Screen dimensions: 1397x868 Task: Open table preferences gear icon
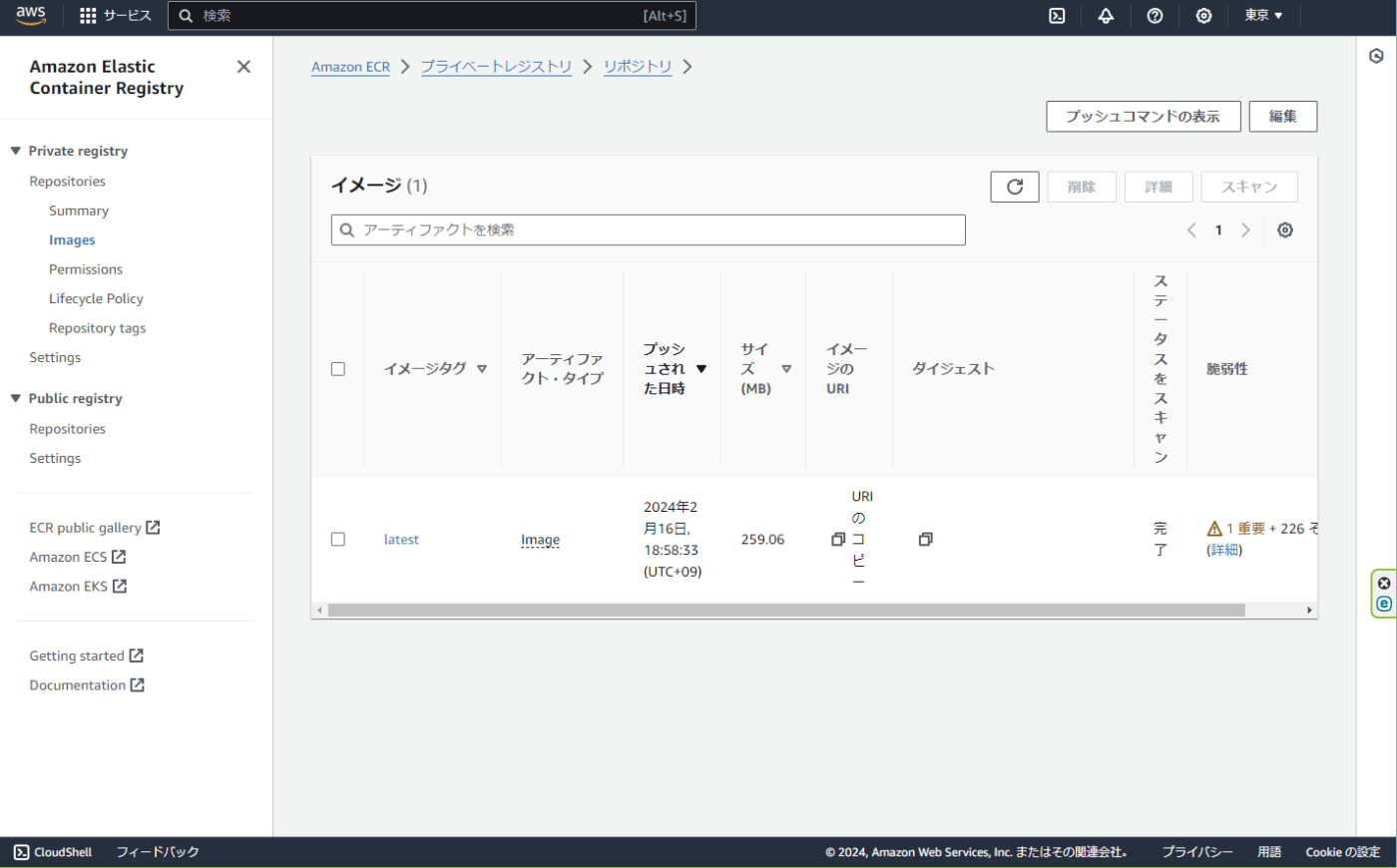[x=1285, y=230]
